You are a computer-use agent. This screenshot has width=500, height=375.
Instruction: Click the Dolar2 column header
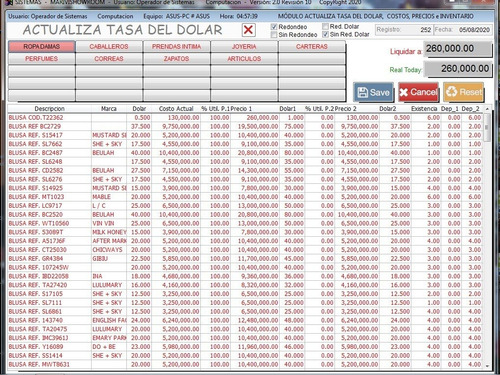click(x=388, y=109)
